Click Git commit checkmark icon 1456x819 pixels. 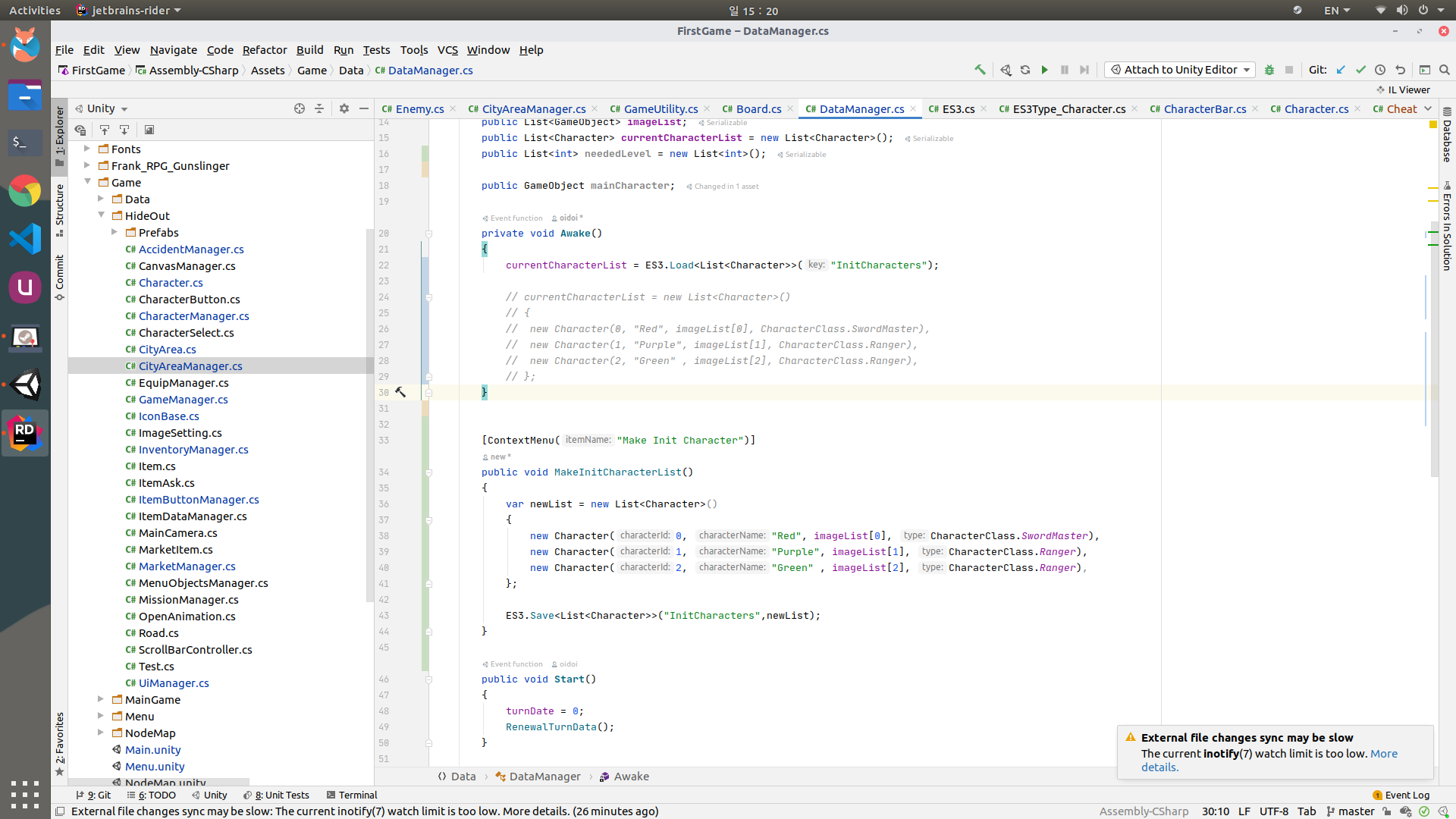click(1360, 70)
